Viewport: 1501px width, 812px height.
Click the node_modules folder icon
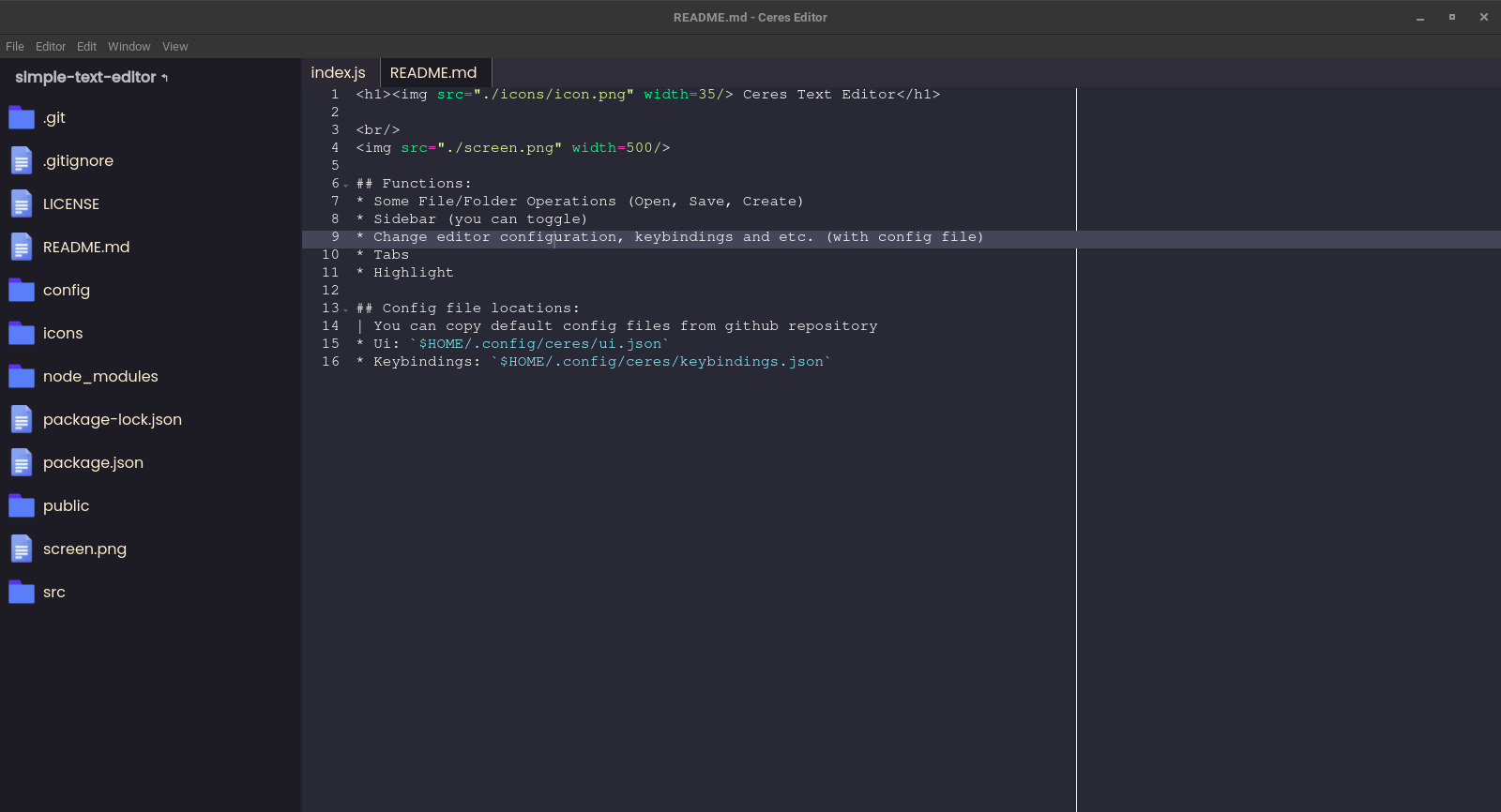(22, 376)
